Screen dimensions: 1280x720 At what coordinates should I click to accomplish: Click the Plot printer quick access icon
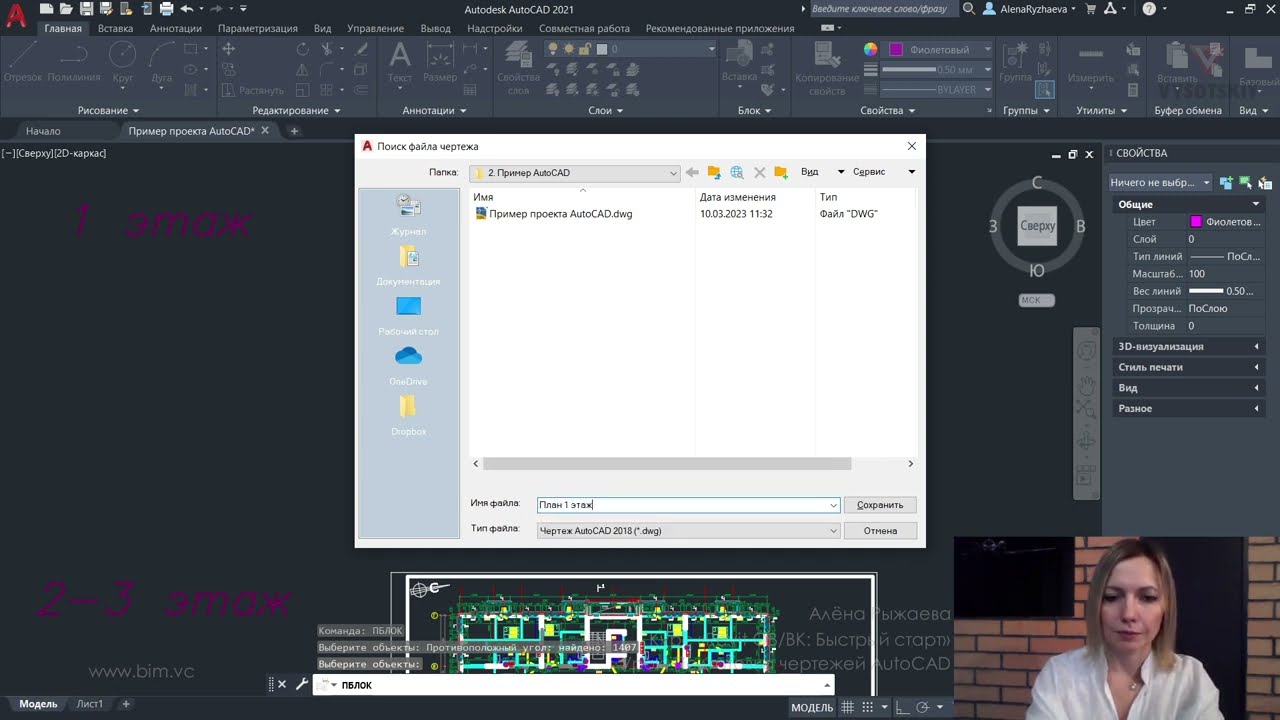click(x=167, y=9)
